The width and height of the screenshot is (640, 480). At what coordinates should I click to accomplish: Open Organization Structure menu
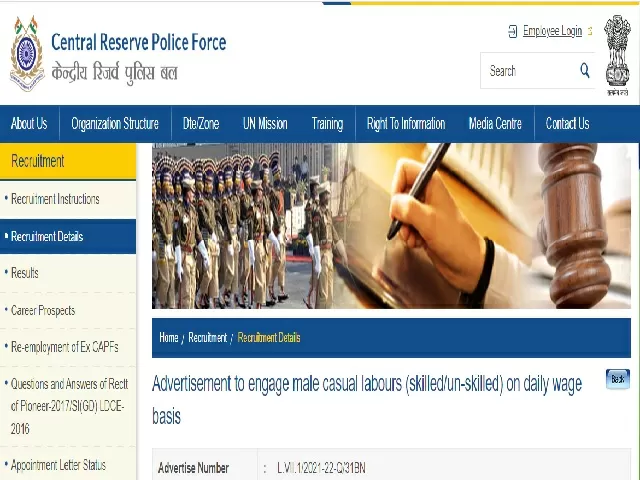tap(115, 123)
